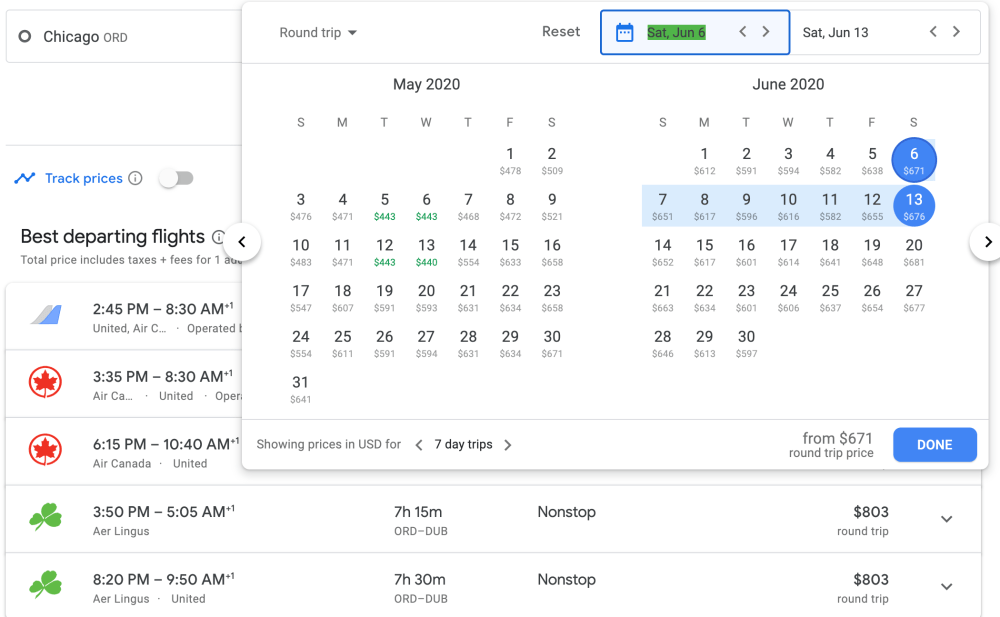The image size is (1000, 617).
Task: Go to previous month with left arrow
Action: coord(242,242)
